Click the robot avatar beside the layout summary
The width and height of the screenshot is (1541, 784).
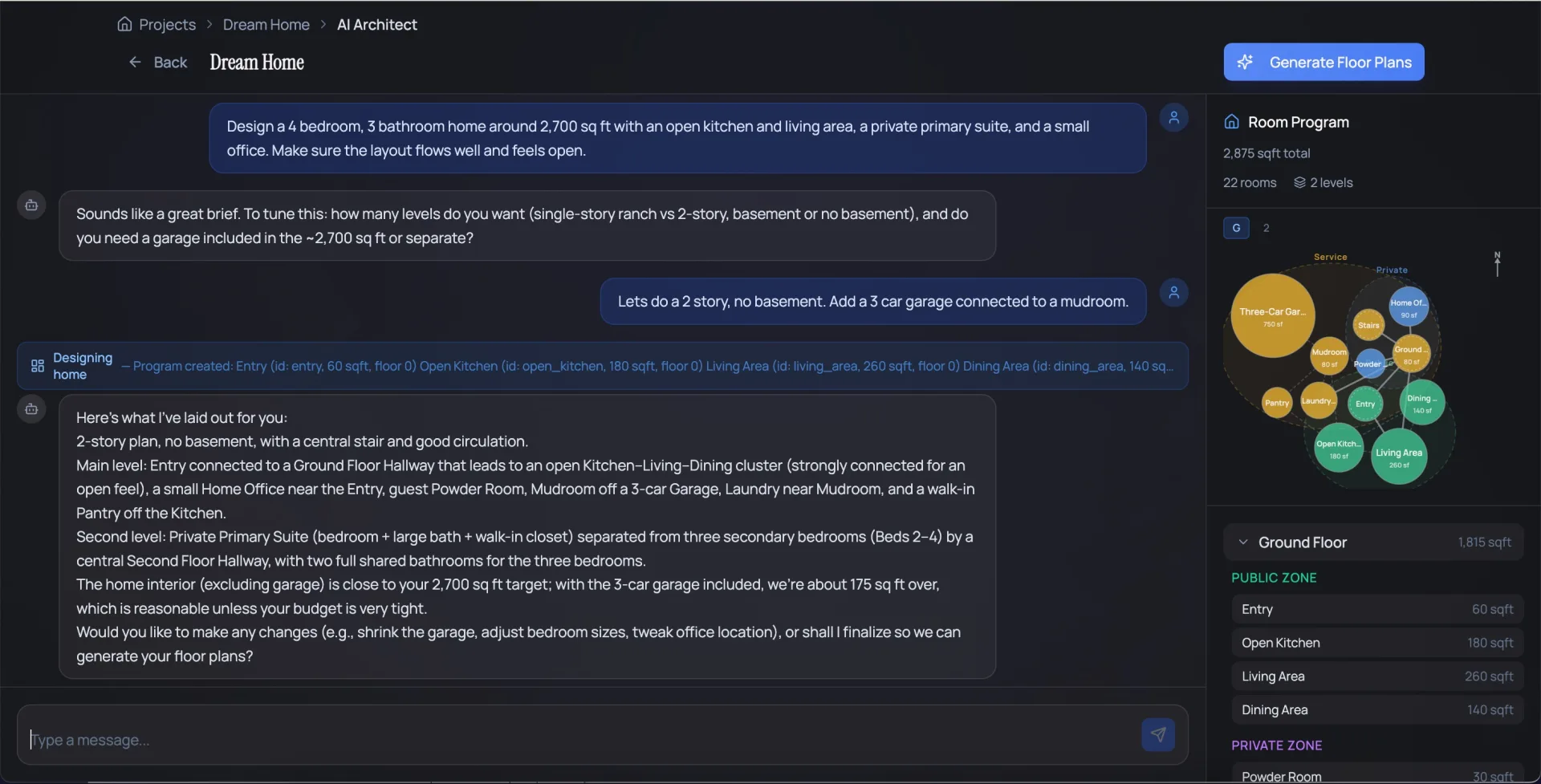click(x=31, y=409)
